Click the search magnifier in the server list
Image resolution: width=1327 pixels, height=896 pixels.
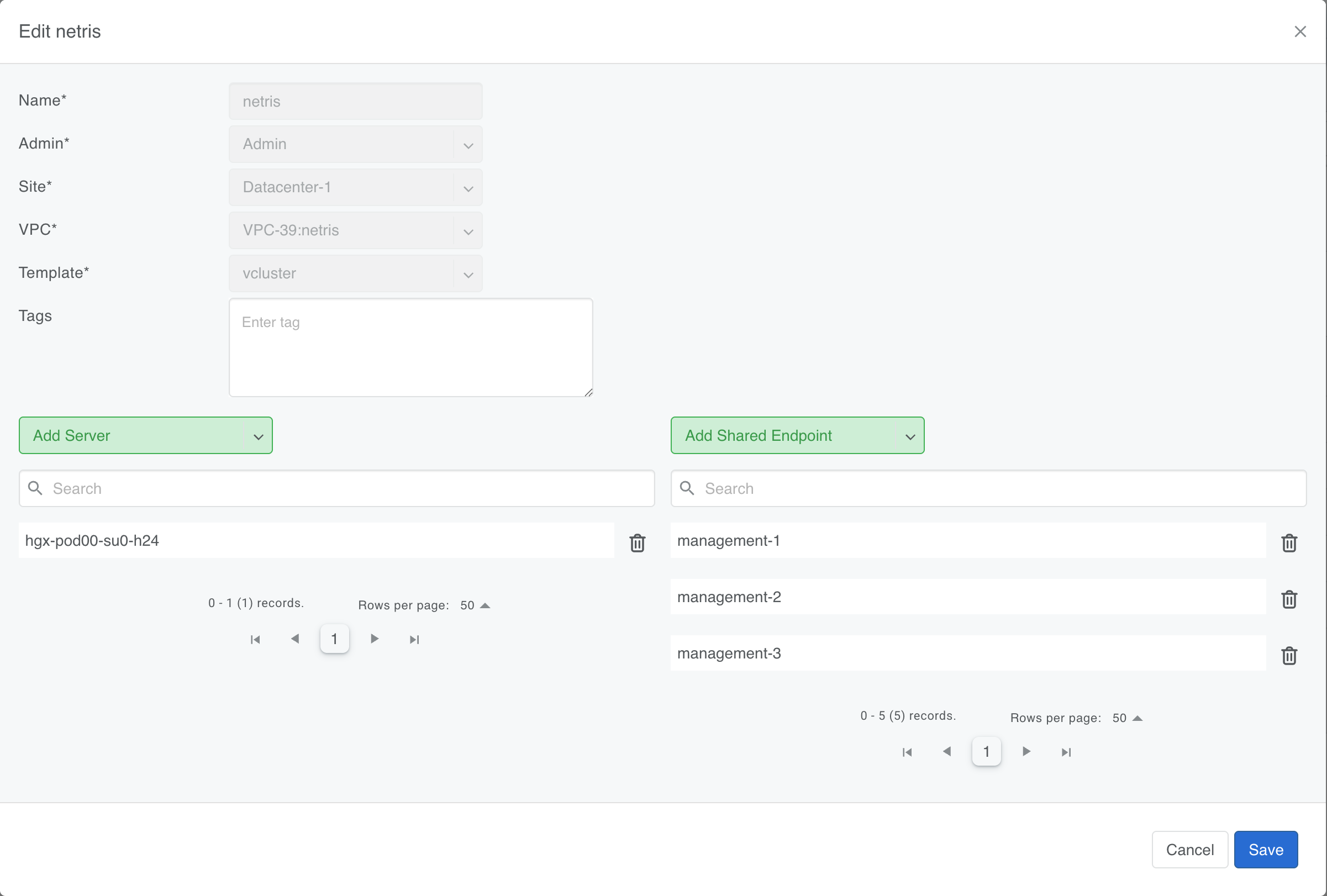pyautogui.click(x=35, y=488)
